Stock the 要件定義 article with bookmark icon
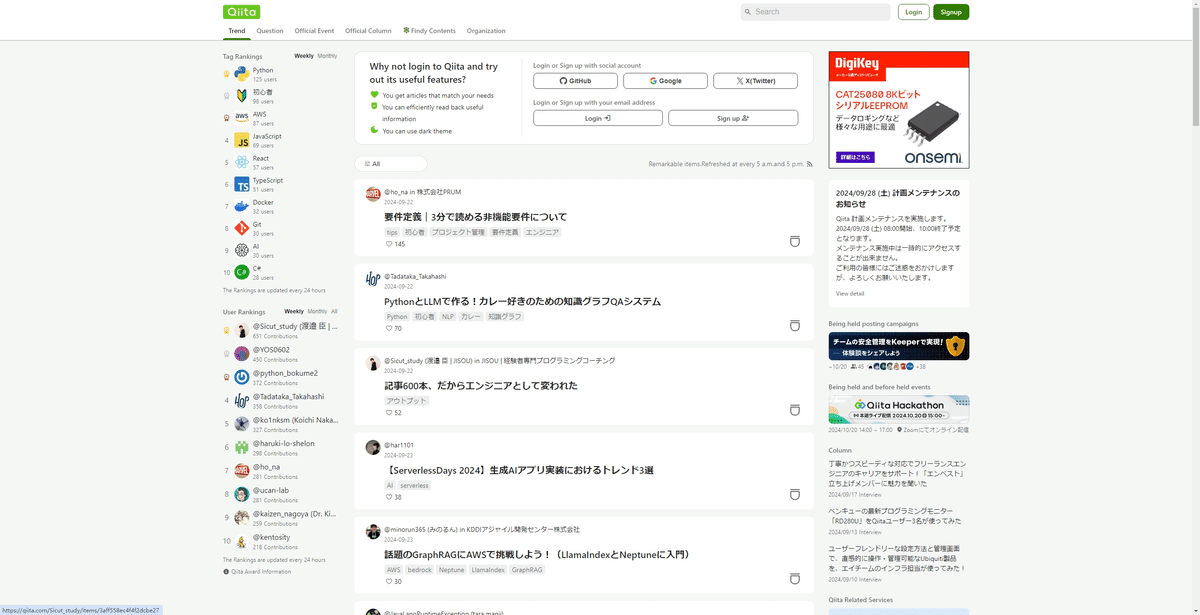The height and width of the screenshot is (615, 1200). tap(795, 242)
